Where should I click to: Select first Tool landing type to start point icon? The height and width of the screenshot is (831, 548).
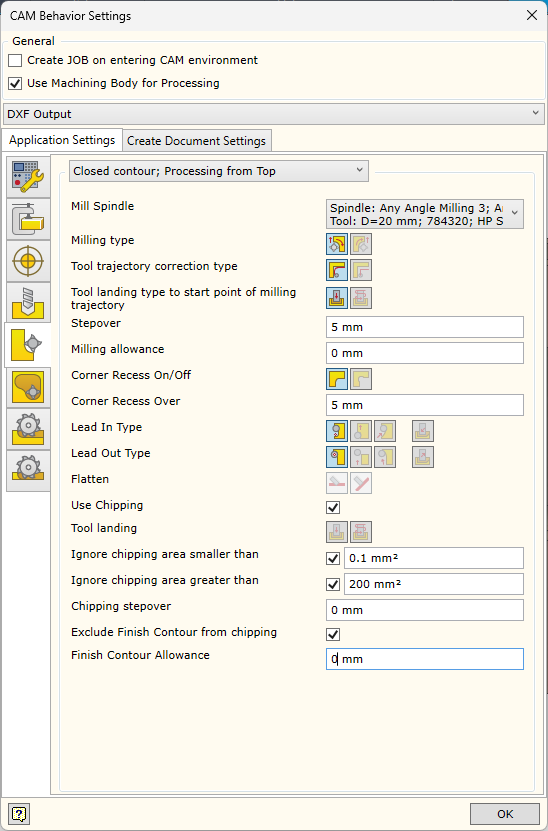[x=337, y=298]
